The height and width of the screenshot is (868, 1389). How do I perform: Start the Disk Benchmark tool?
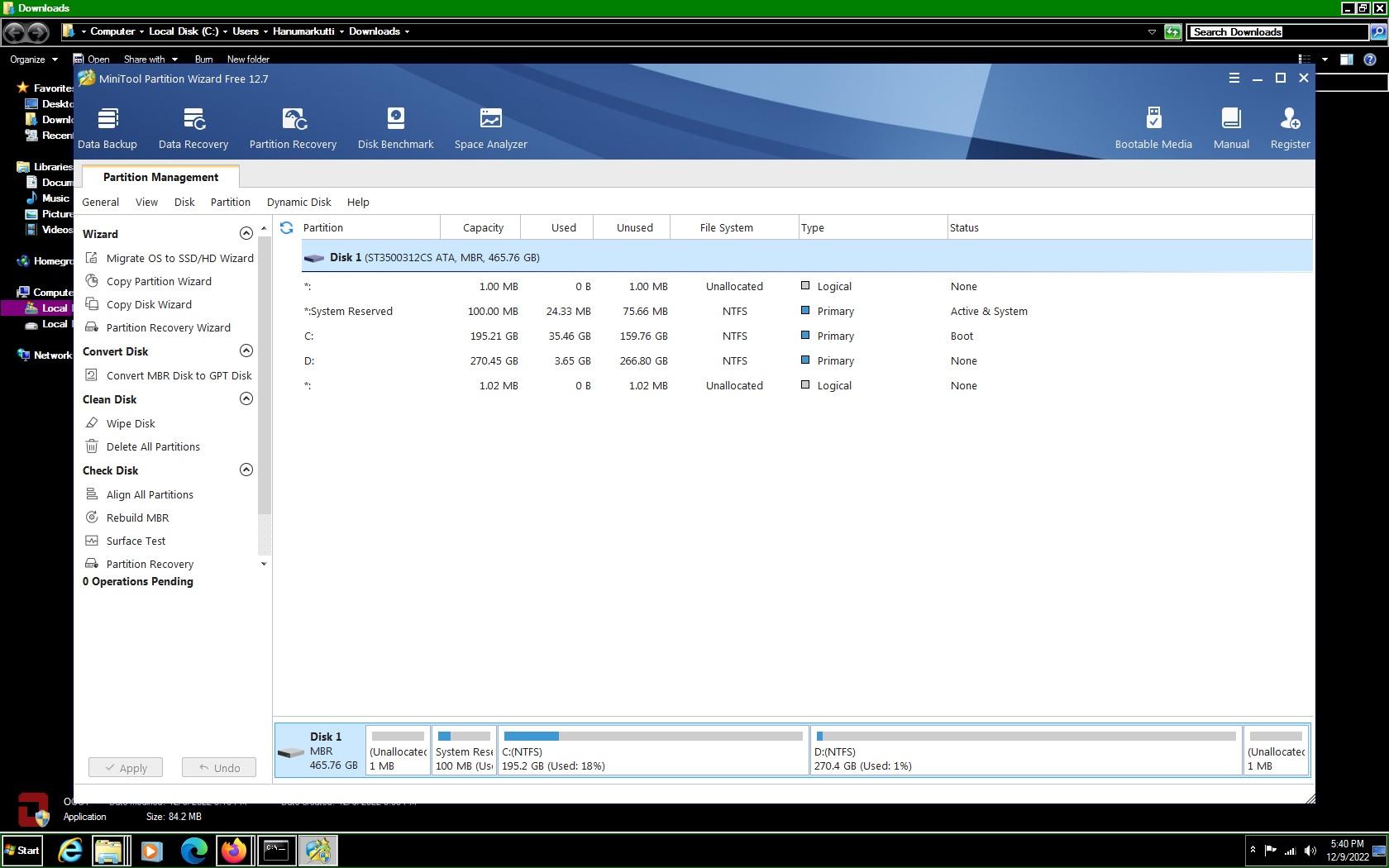[395, 128]
